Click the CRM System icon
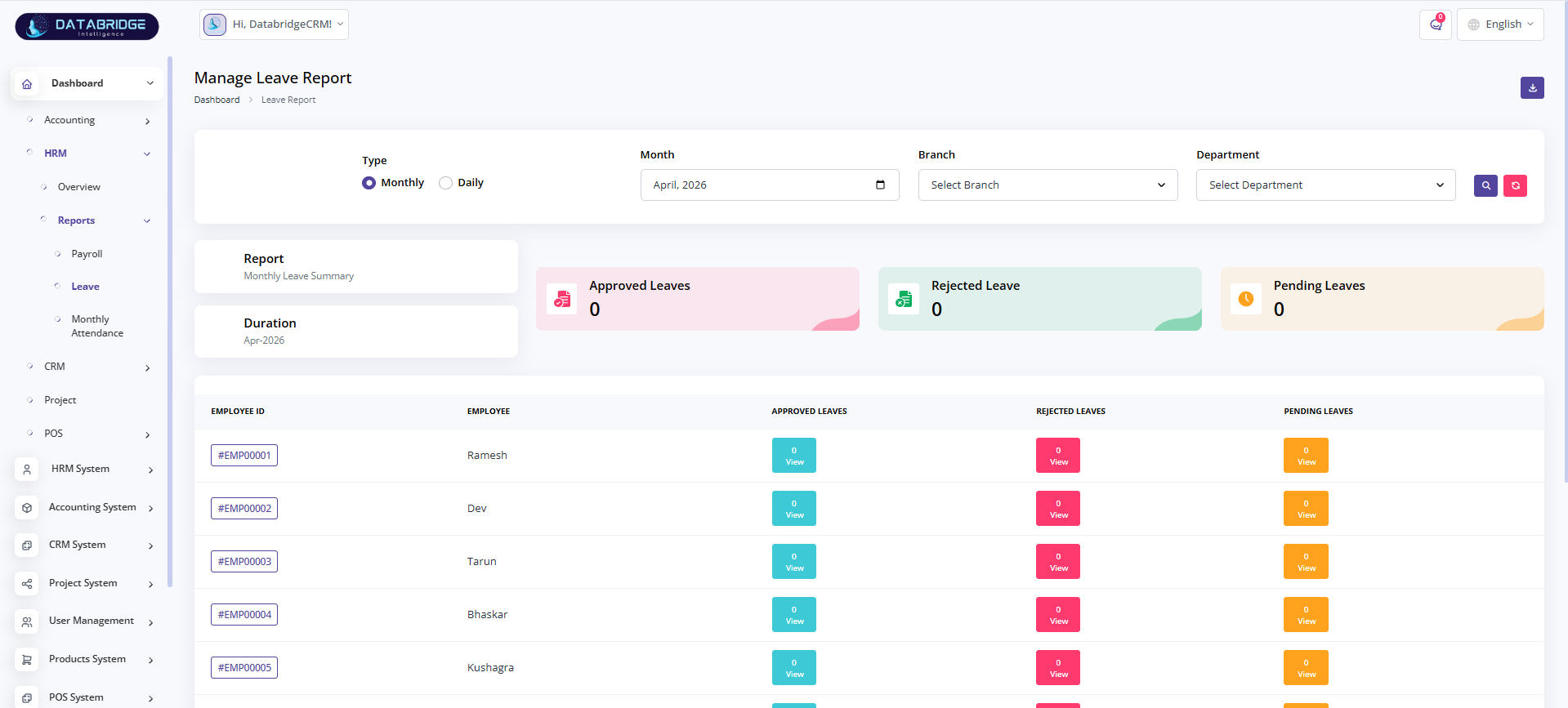 (27, 545)
